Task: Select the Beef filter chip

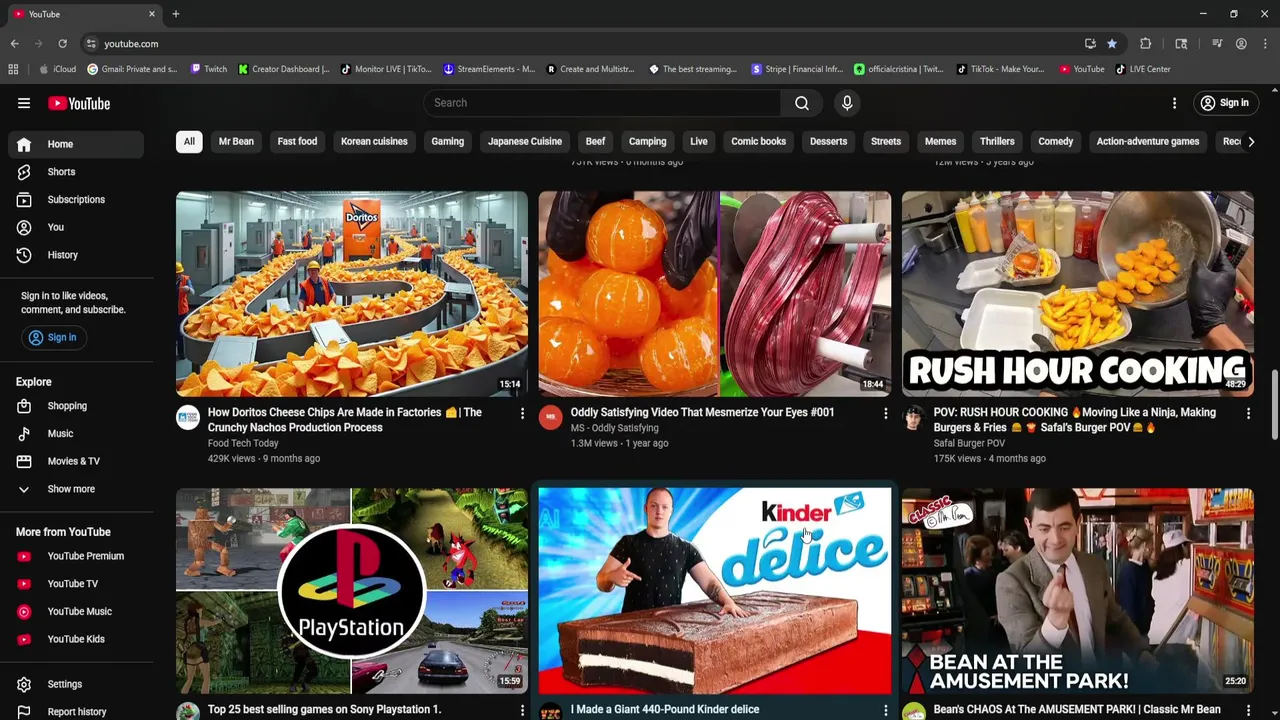Action: [x=595, y=141]
